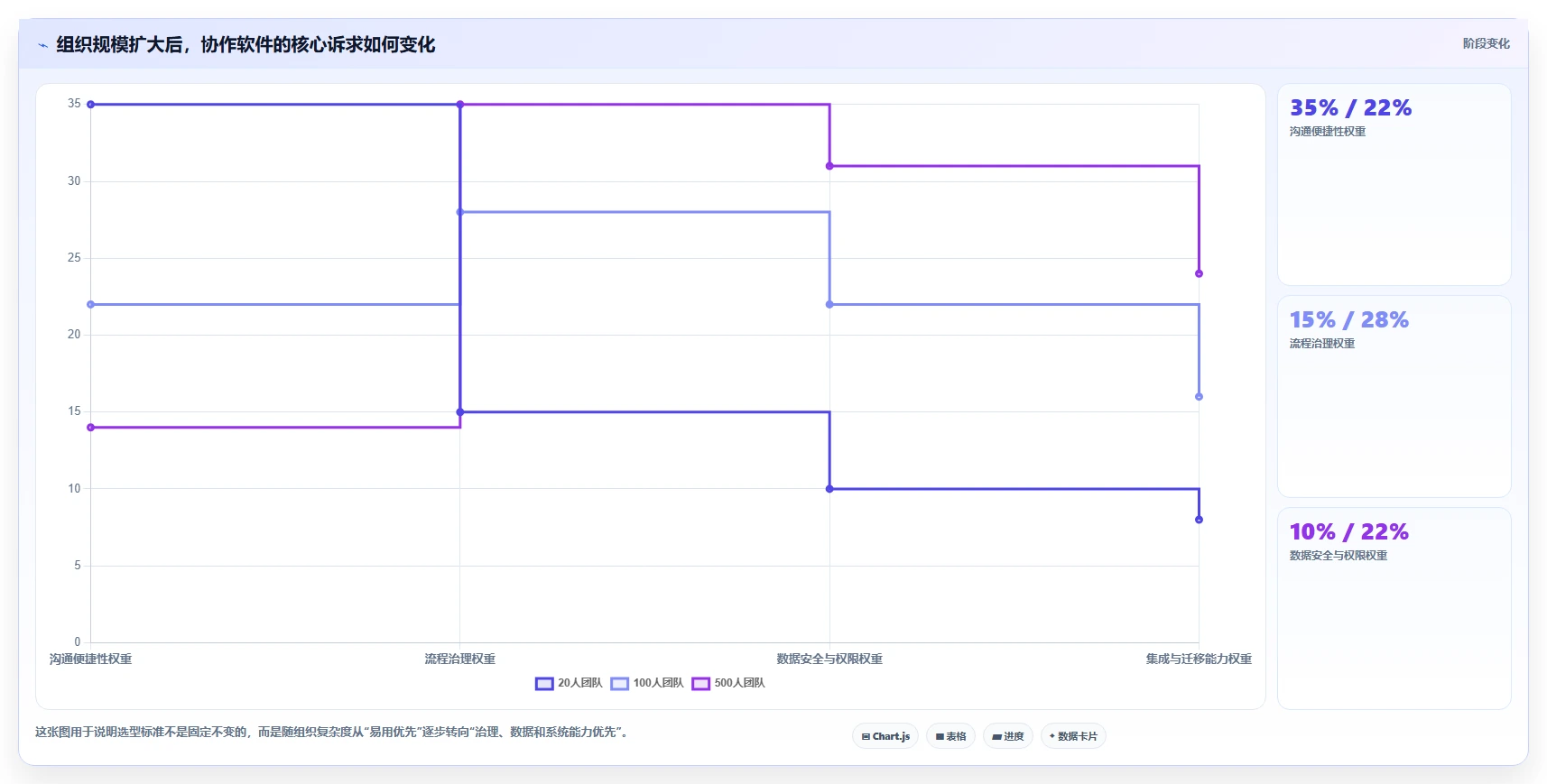The height and width of the screenshot is (784, 1547).
Task: Click 500人团队 data point at 数据安全与权限权重
Action: pos(829,166)
